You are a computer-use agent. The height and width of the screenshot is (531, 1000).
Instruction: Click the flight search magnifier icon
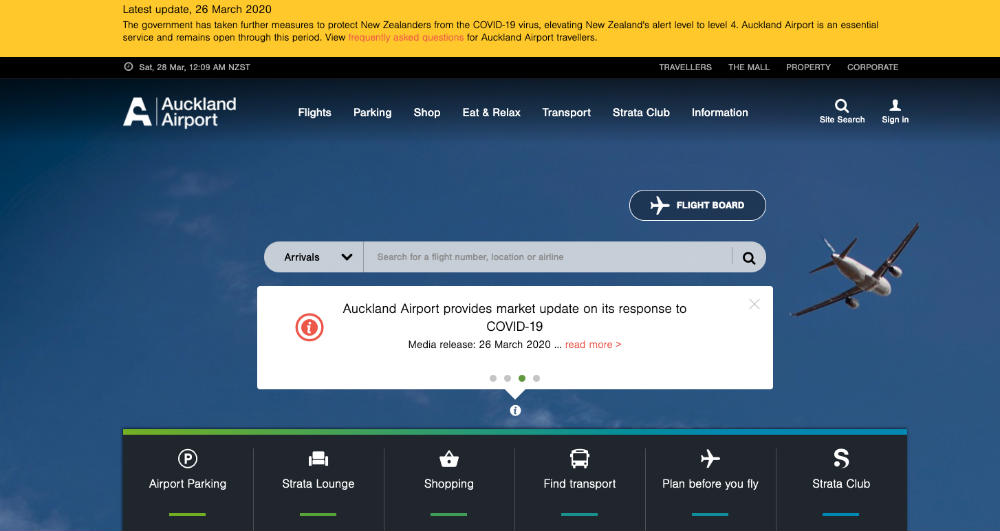pos(749,258)
